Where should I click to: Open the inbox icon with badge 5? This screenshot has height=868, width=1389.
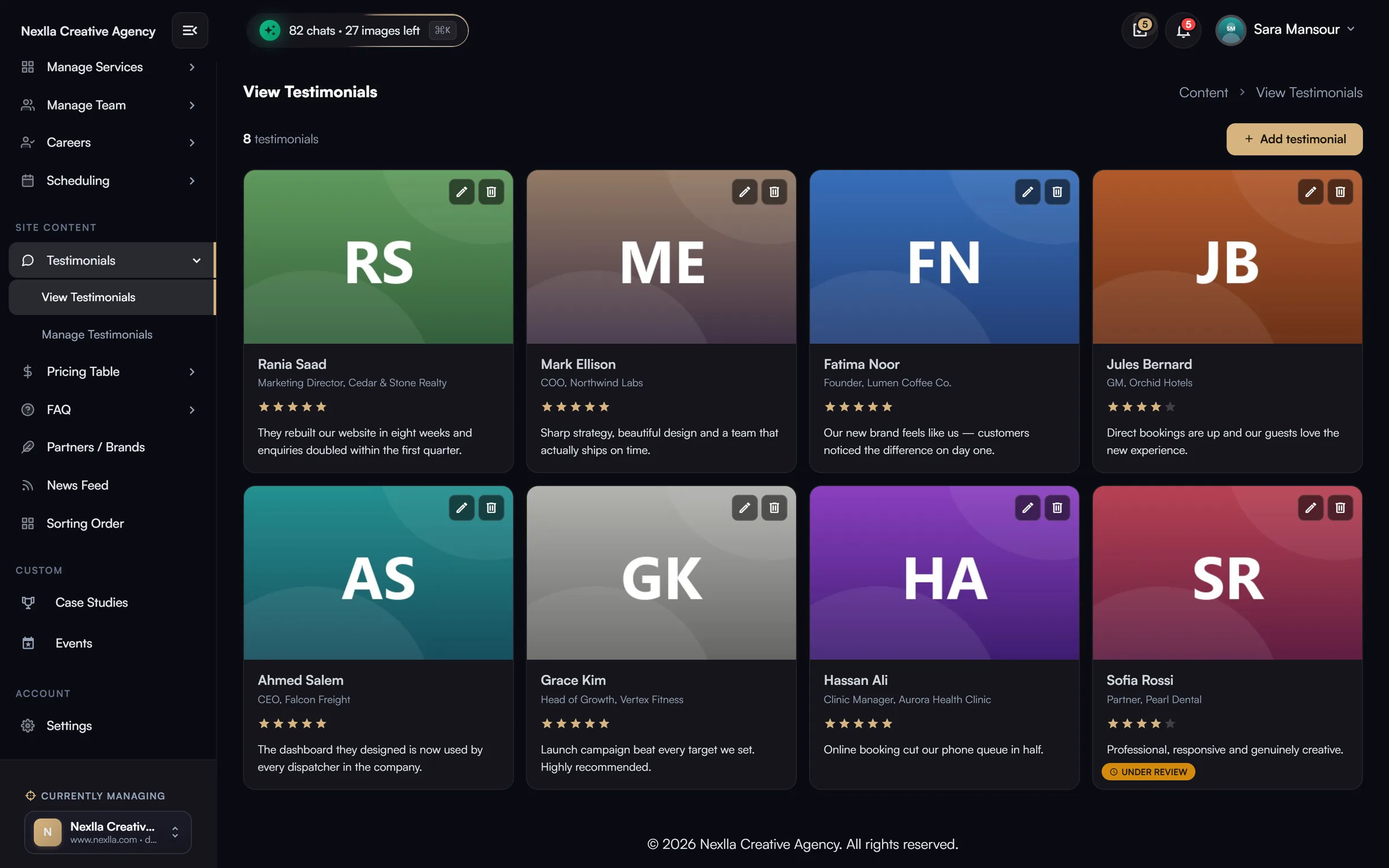tap(1140, 30)
